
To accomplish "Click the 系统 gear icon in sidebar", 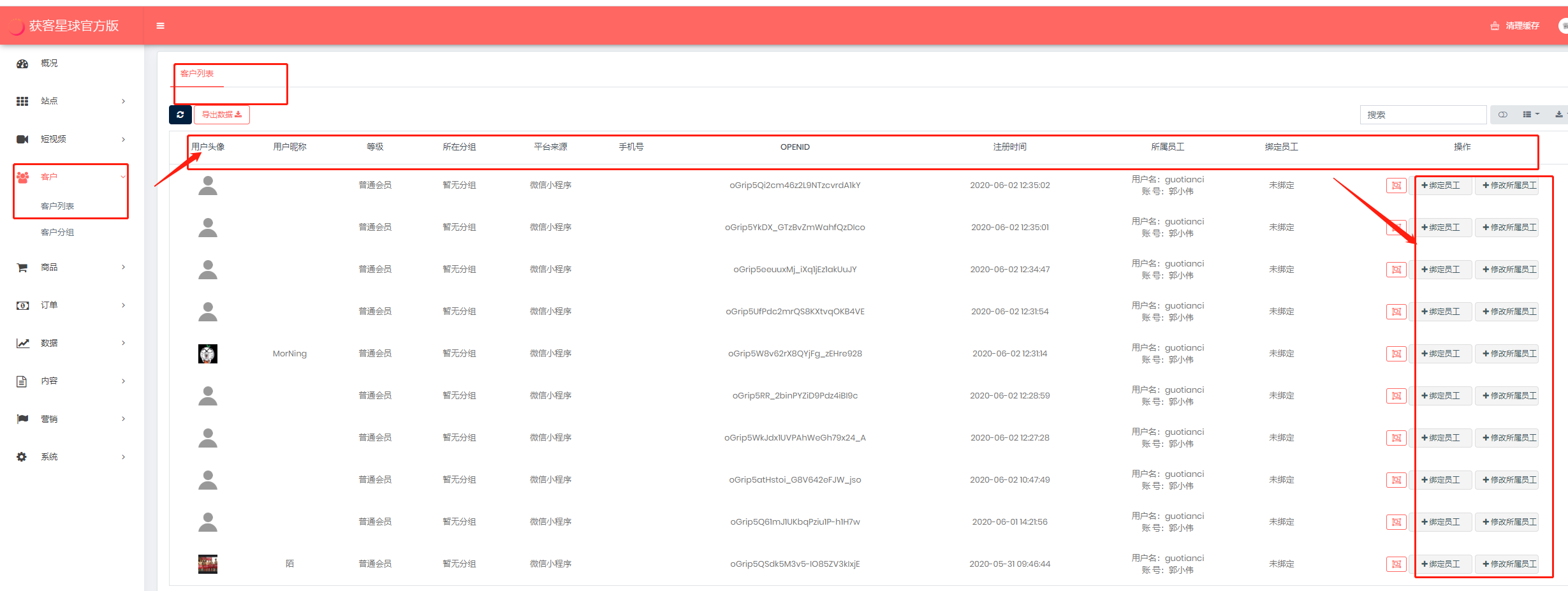I will pos(22,457).
